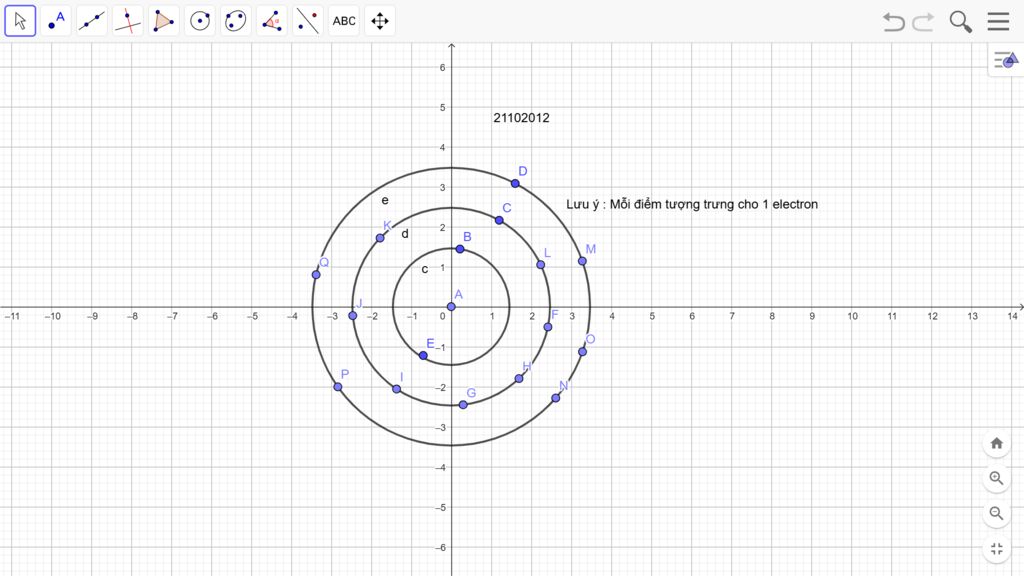1024x576 pixels.
Task: Zoom out of the graphics view
Action: pyautogui.click(x=996, y=513)
